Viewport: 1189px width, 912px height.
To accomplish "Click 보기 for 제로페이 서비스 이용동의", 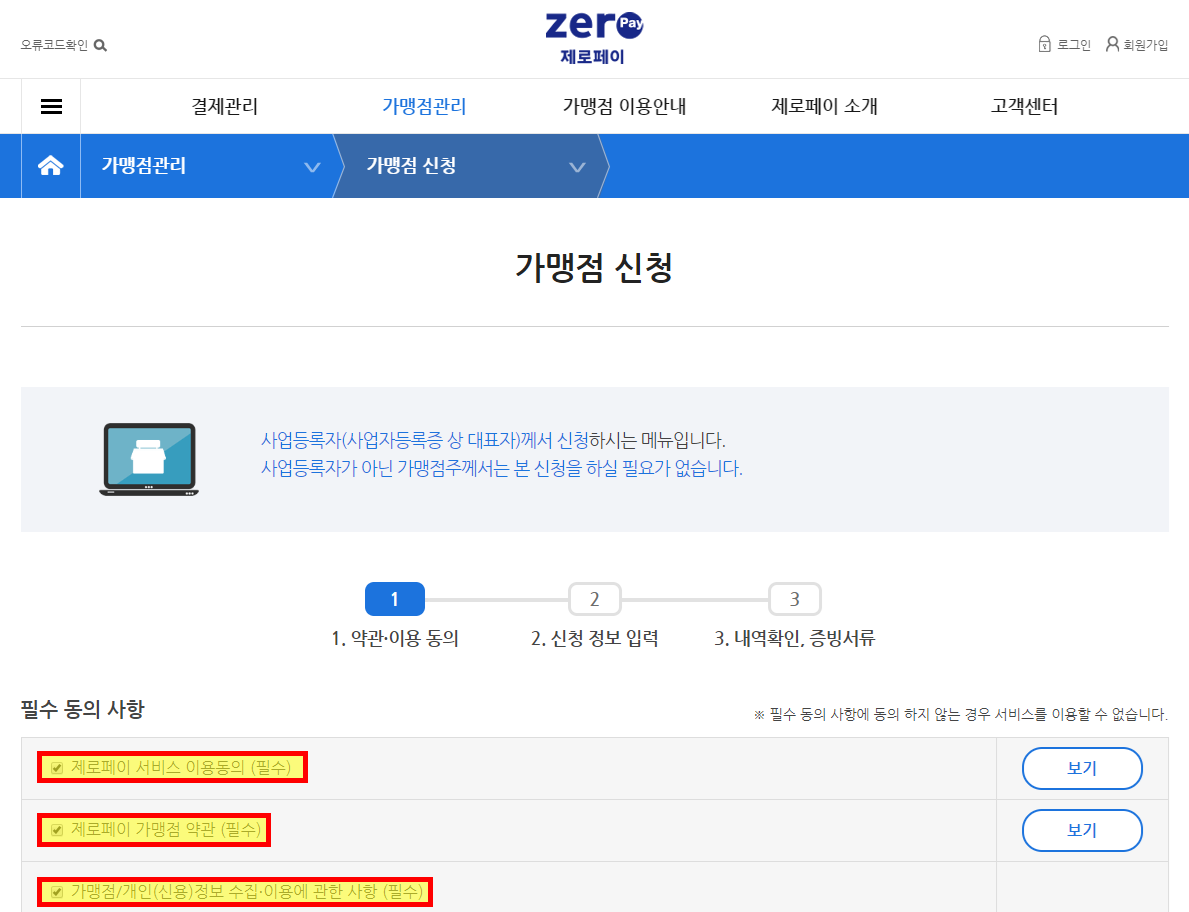I will [x=1082, y=768].
